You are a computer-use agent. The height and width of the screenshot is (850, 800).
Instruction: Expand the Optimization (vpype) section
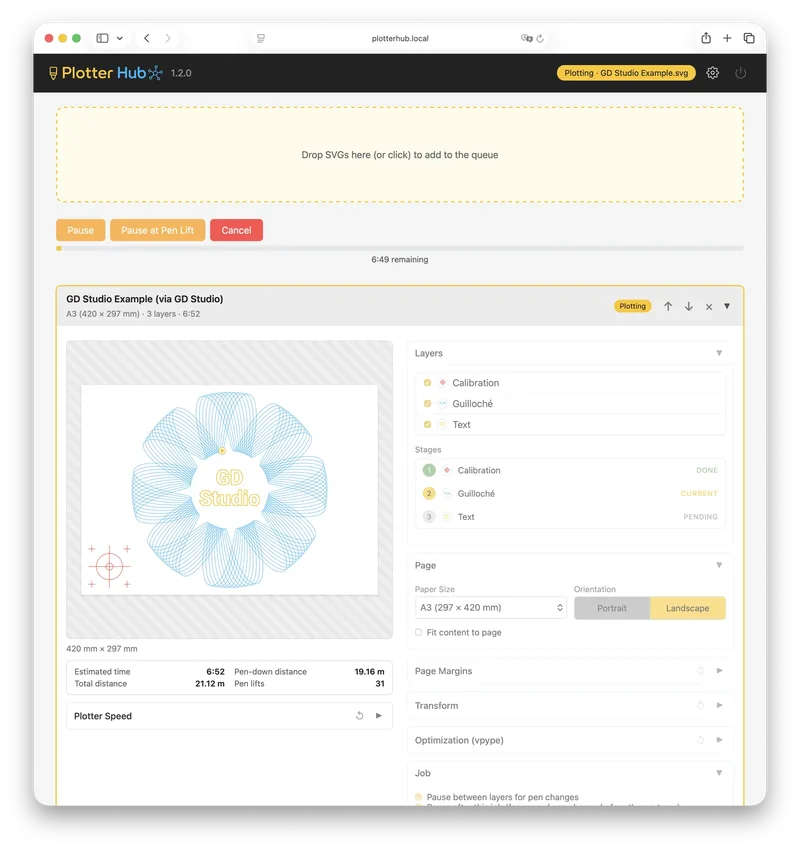pyautogui.click(x=720, y=740)
